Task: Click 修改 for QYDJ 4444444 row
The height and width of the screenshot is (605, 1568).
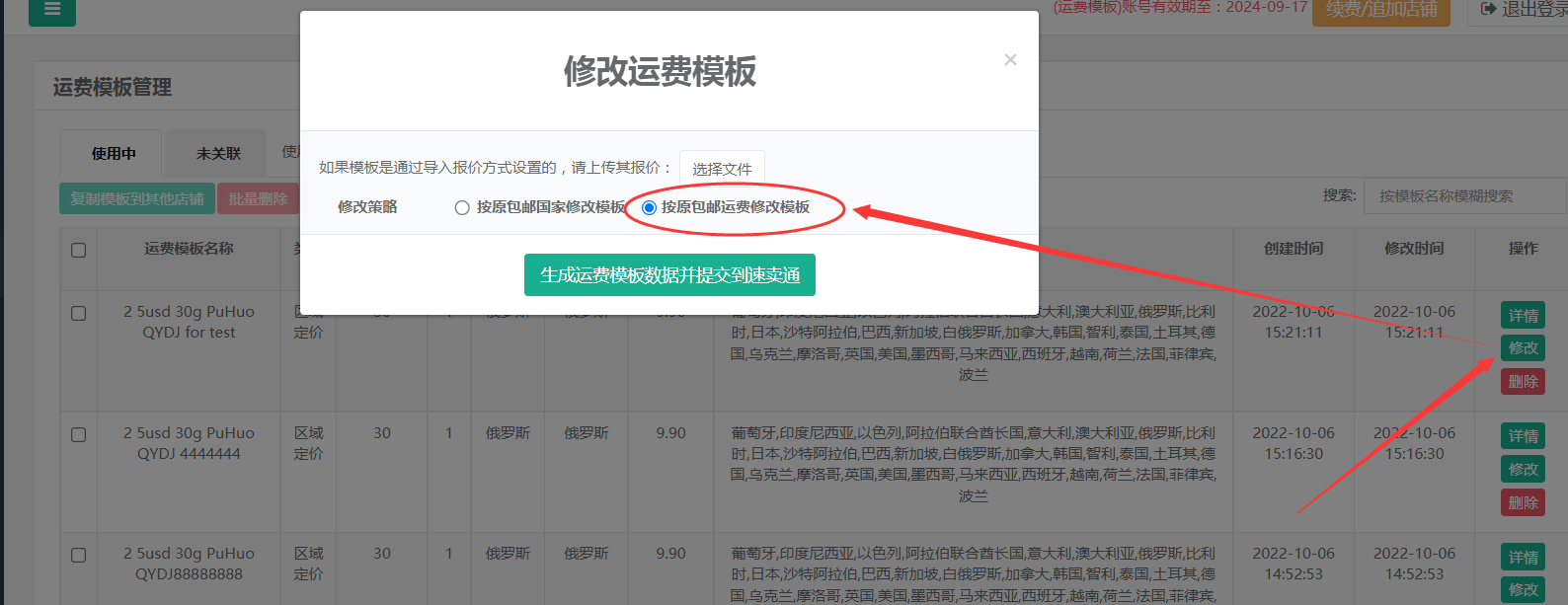Action: tap(1523, 470)
